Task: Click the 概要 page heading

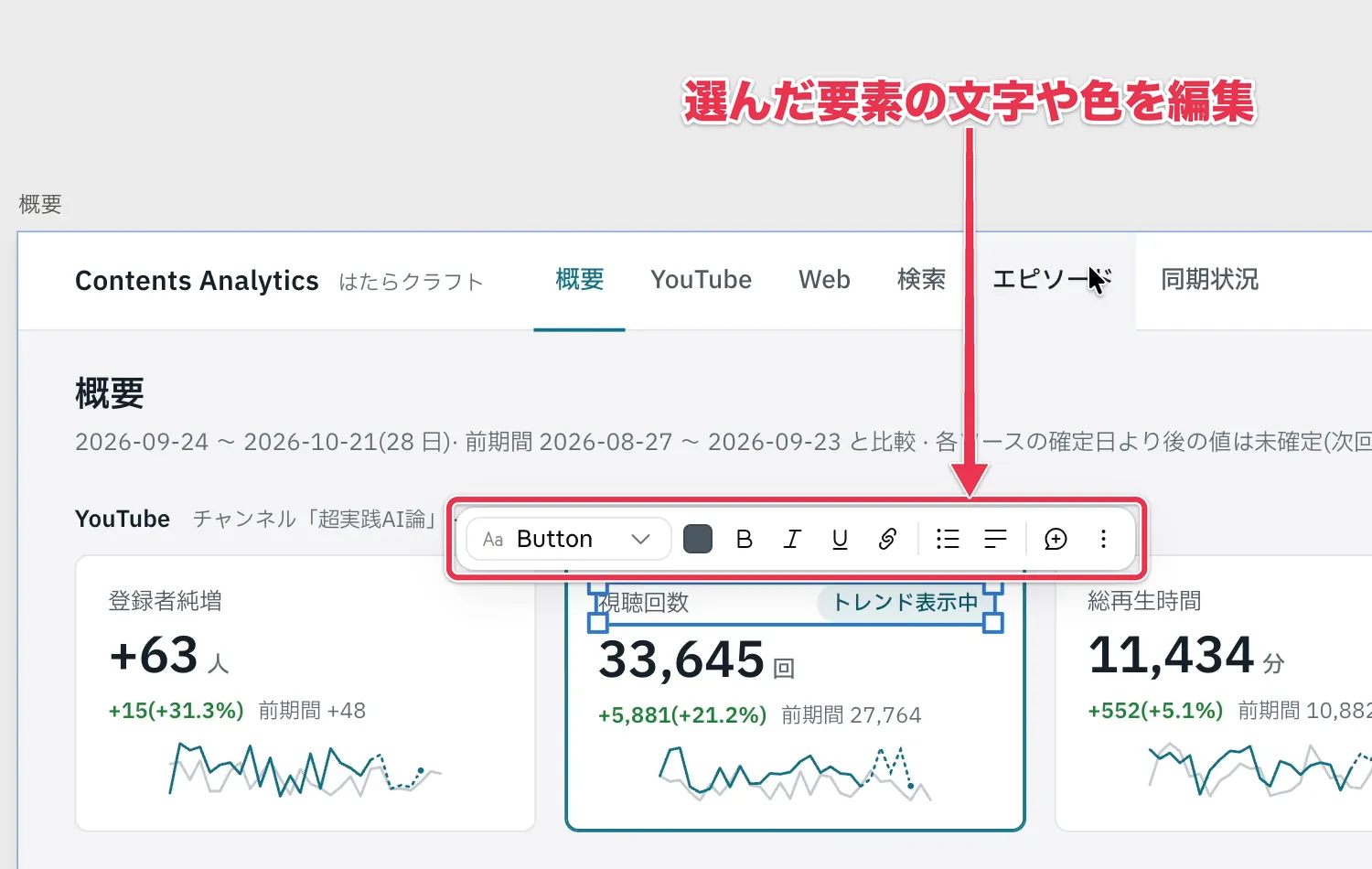Action: pos(110,393)
